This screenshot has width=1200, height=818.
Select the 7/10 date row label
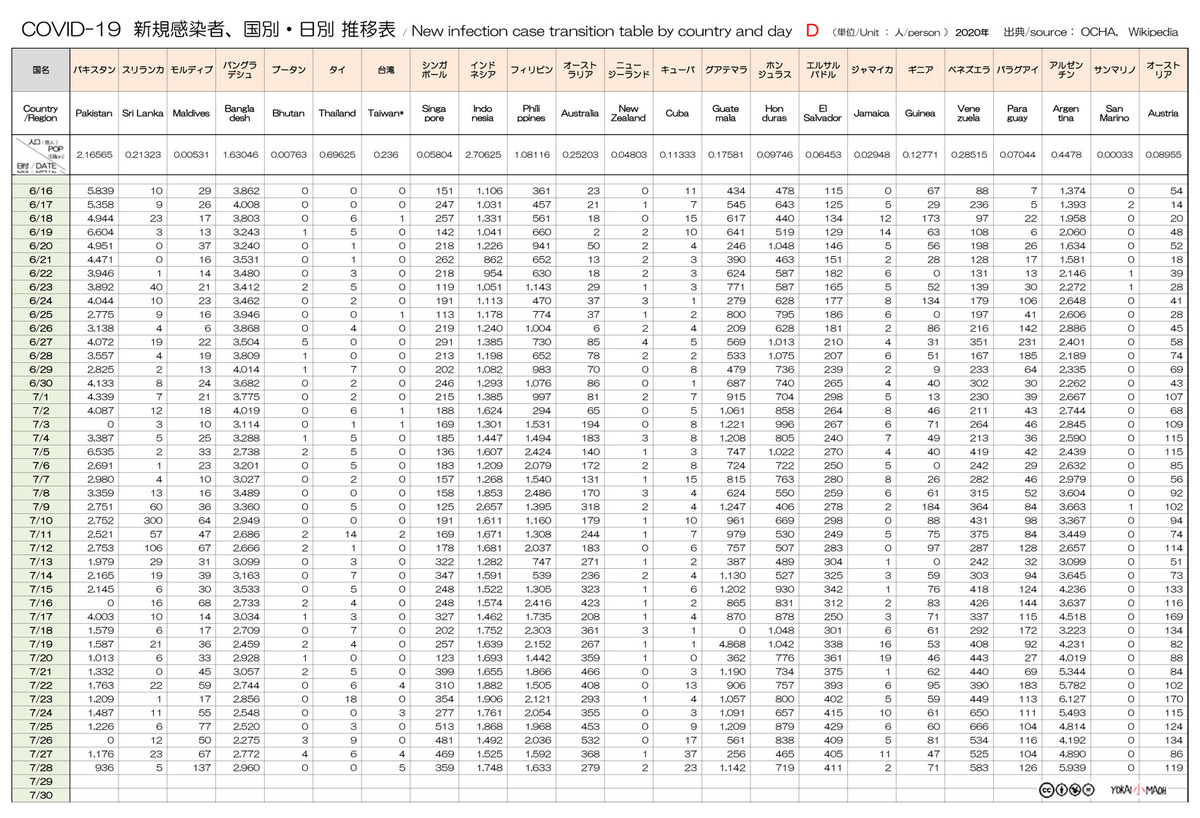click(42, 520)
